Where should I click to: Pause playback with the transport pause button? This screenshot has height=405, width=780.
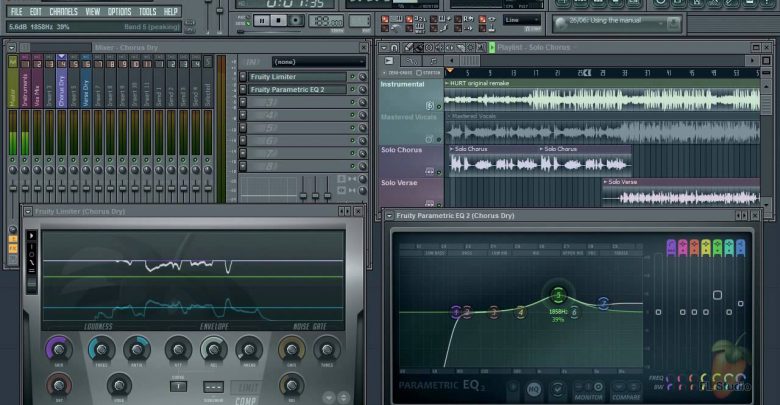pos(261,20)
